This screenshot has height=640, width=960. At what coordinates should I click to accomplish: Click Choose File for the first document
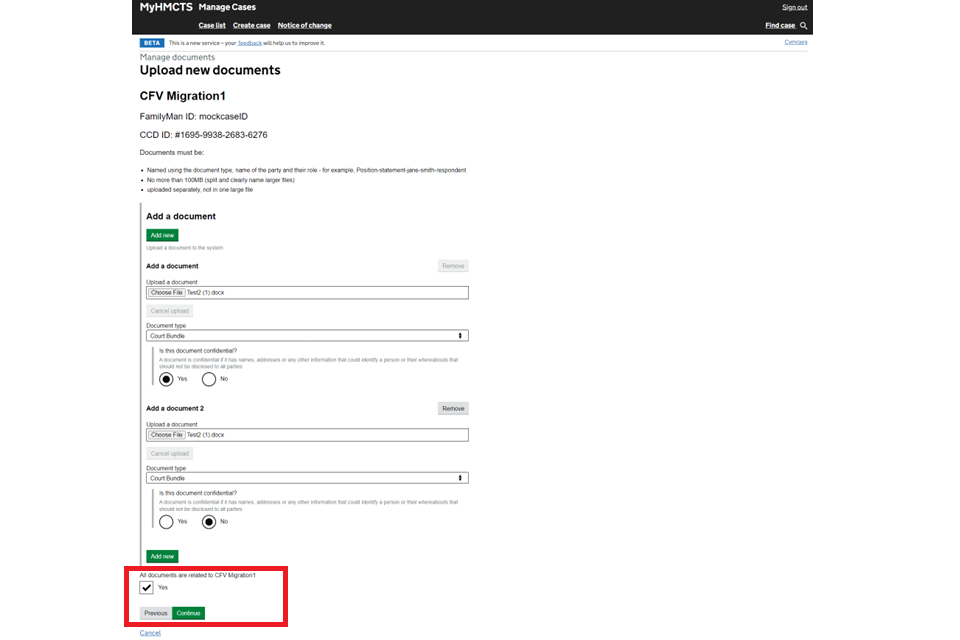[166, 293]
